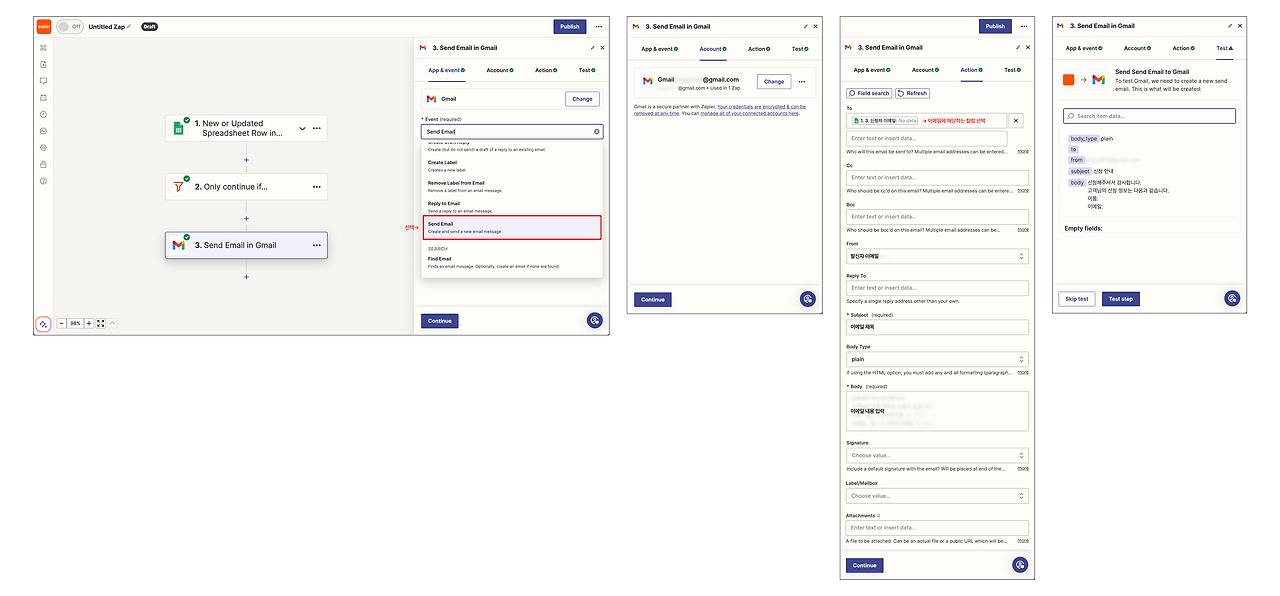Open the Body Type dropdown set to plain
Image resolution: width=1280 pixels, height=596 pixels.
(x=937, y=359)
